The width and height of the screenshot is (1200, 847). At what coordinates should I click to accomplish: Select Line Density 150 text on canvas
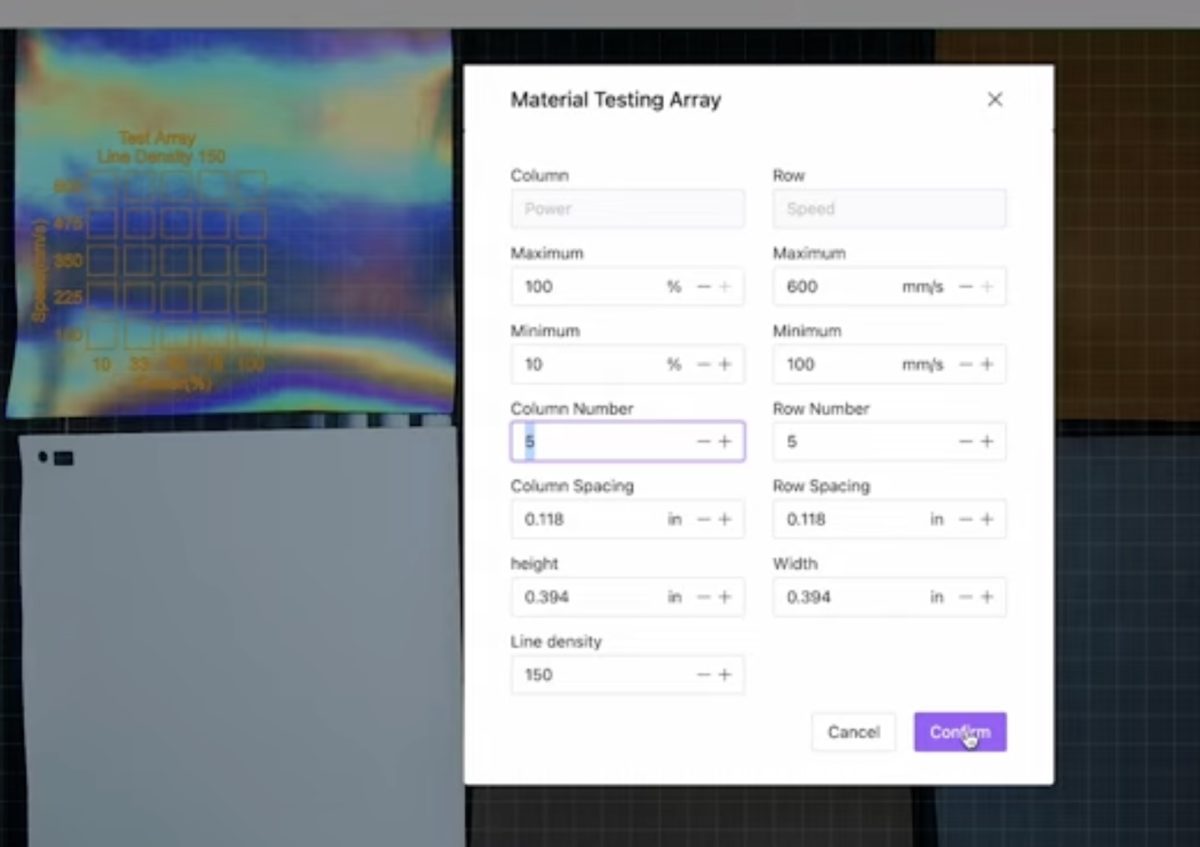(161, 156)
